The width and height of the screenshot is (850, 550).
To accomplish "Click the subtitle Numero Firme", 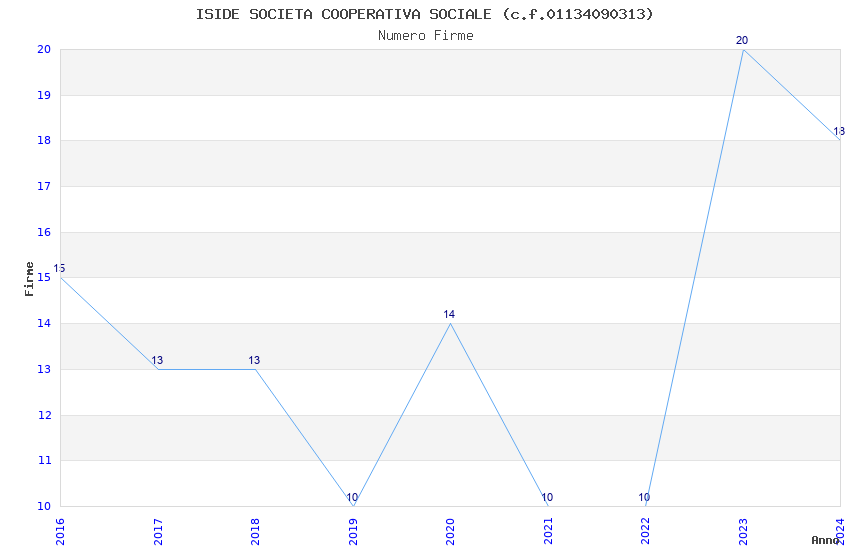I will [426, 35].
